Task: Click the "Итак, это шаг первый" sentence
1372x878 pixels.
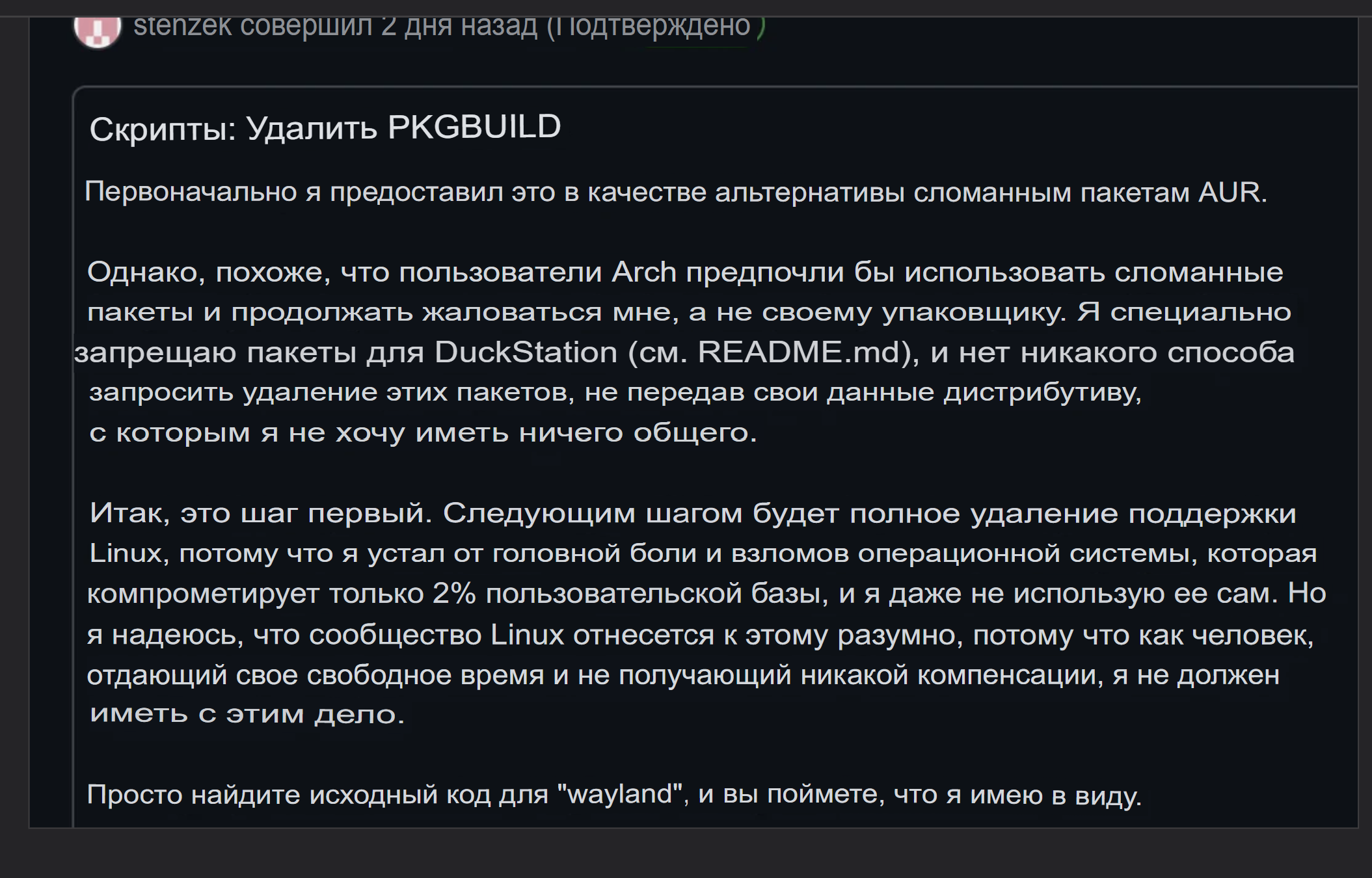Action: coord(262,513)
